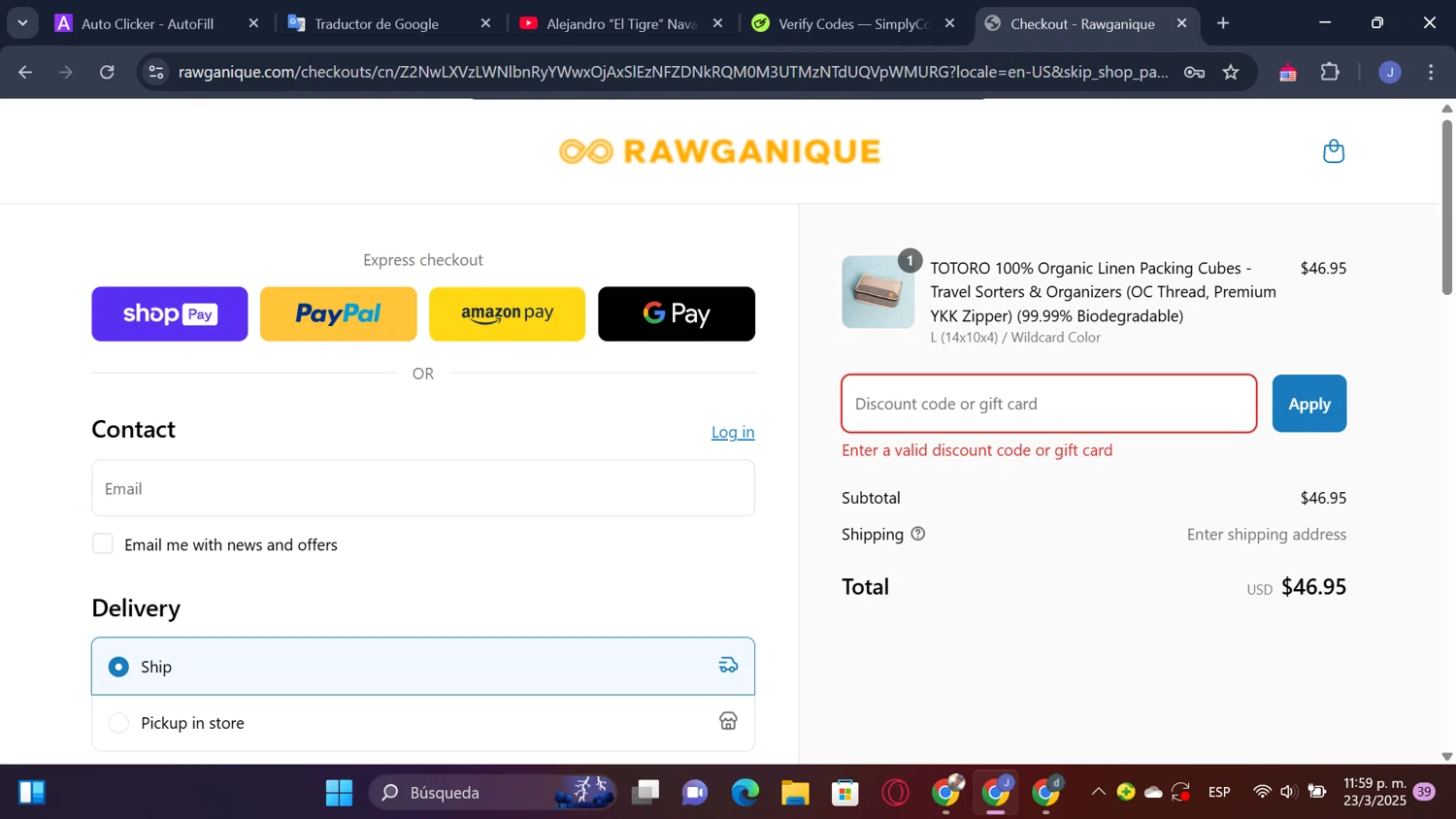Bookmark this page with the star icon

(1231, 72)
